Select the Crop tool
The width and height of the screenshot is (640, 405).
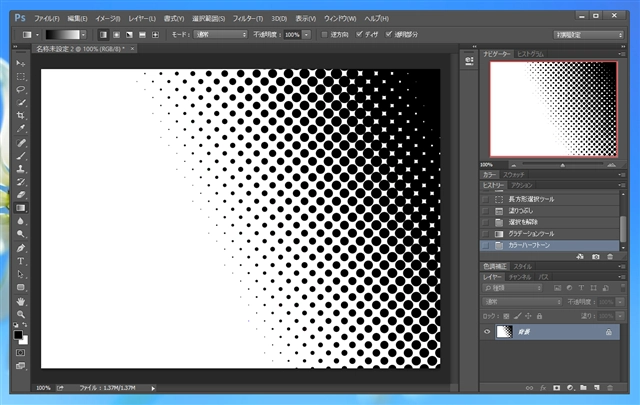[x=20, y=116]
